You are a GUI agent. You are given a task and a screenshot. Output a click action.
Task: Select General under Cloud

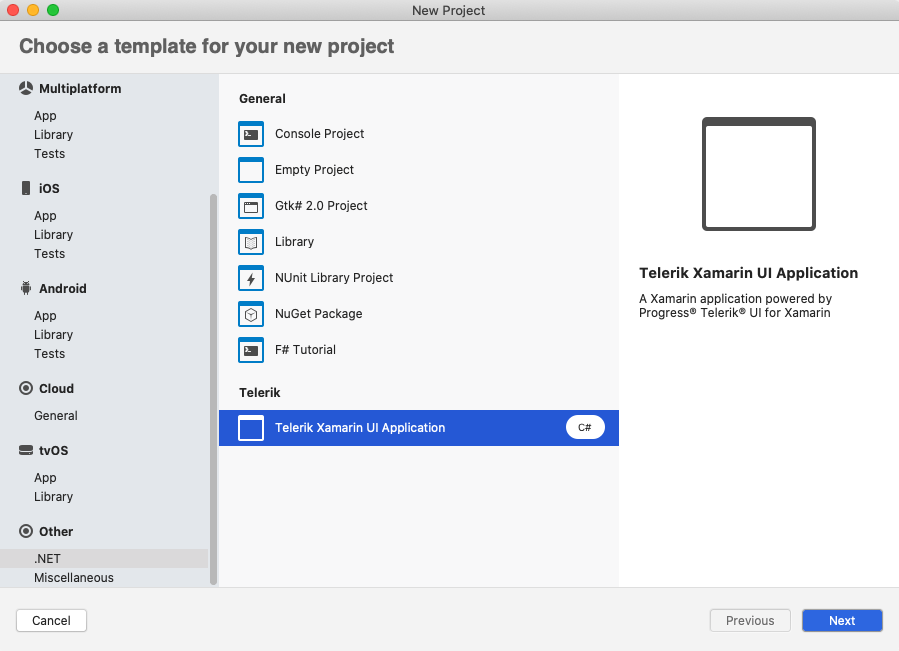[56, 415]
